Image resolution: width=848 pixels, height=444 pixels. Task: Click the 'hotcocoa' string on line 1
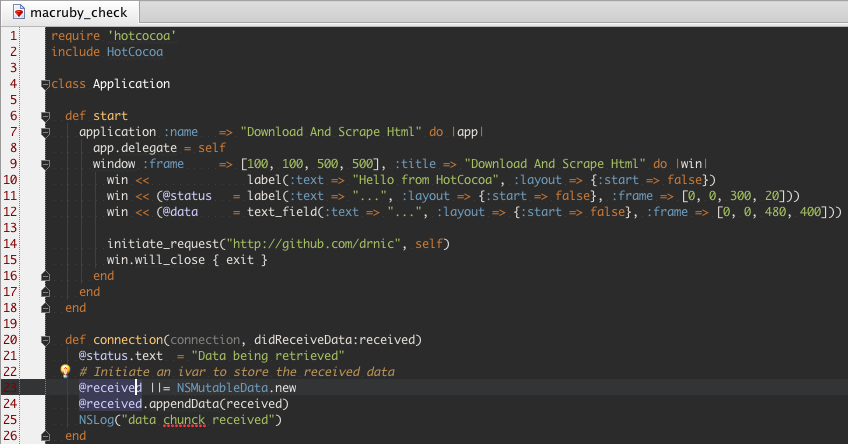coord(142,36)
